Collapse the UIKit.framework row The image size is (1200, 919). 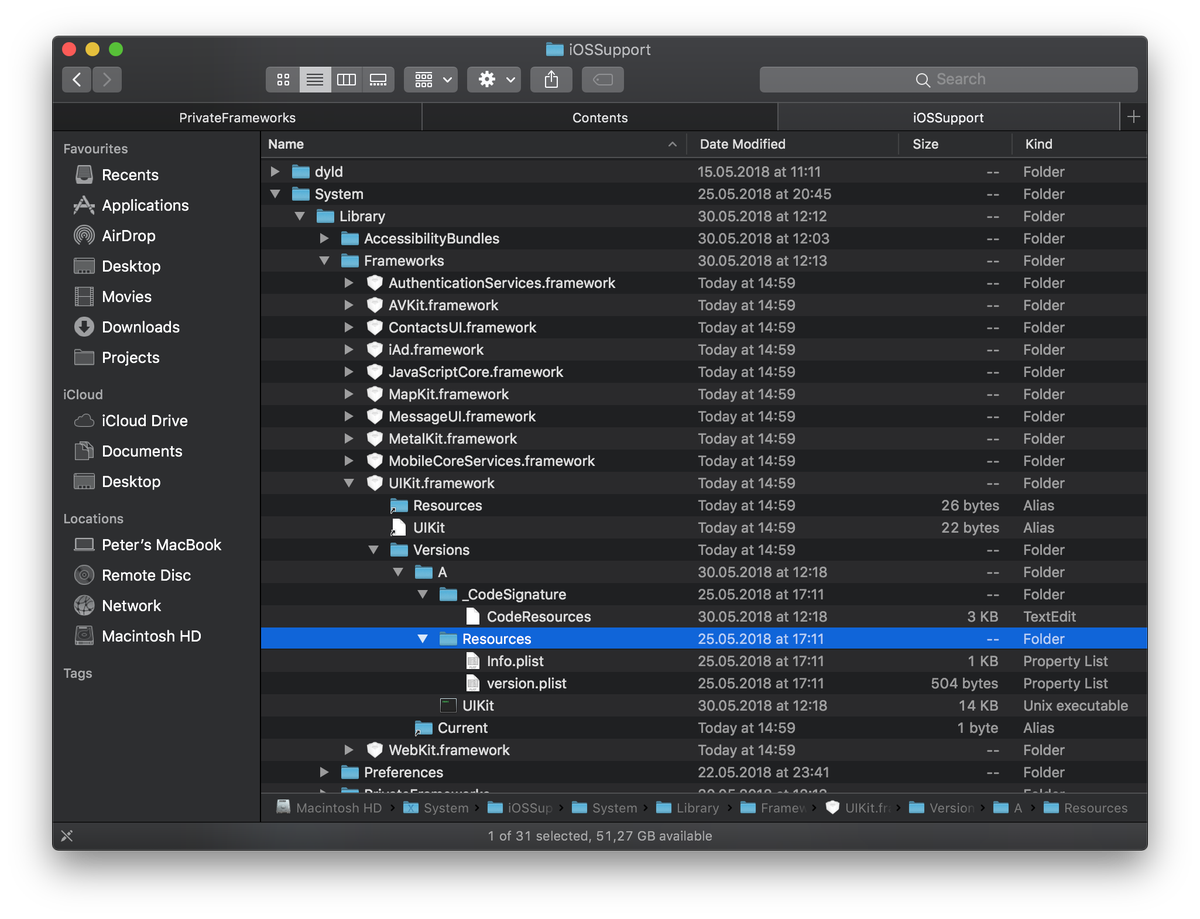[348, 483]
